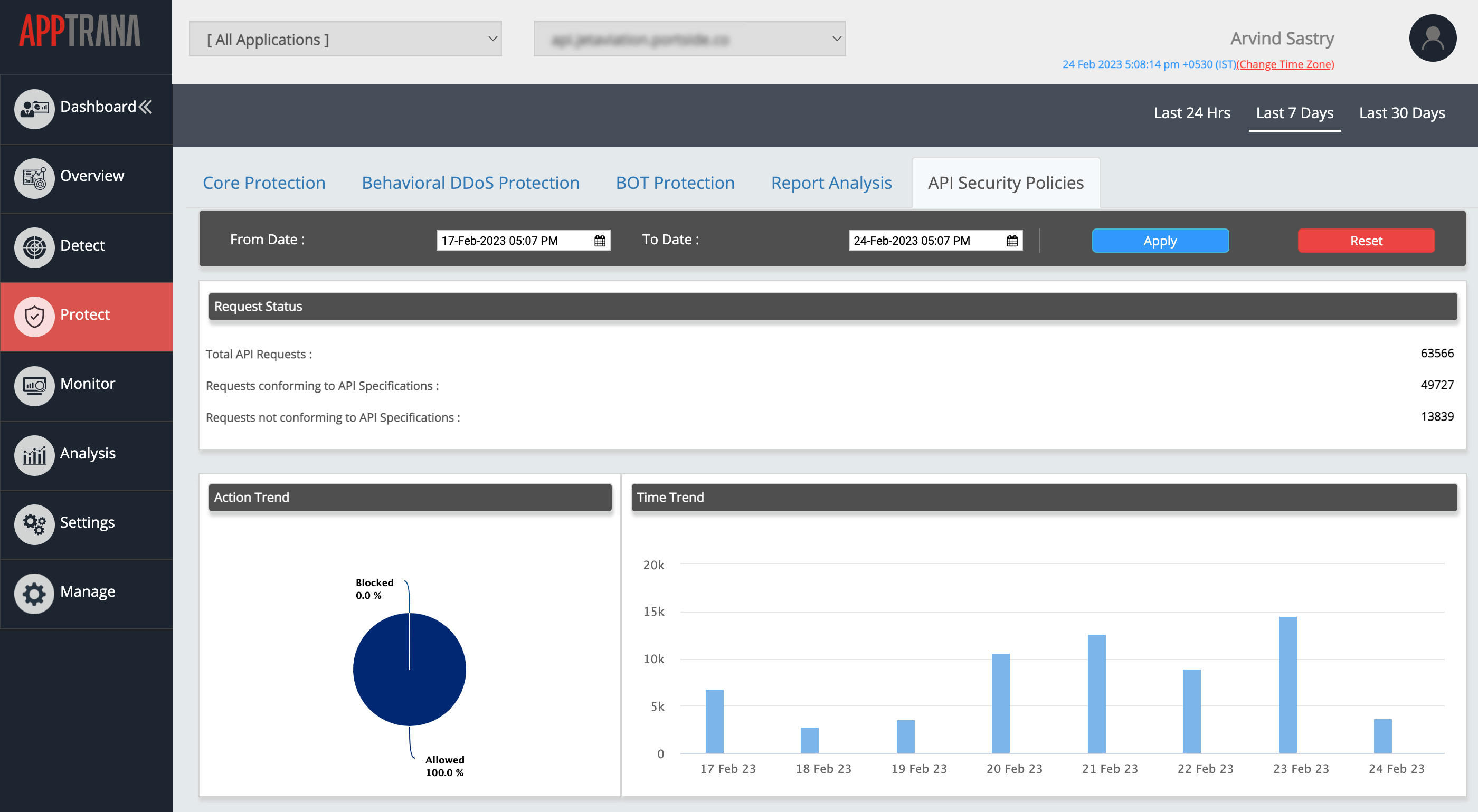The image size is (1478, 812).
Task: Select the Last 30 Days toggle
Action: (1401, 112)
